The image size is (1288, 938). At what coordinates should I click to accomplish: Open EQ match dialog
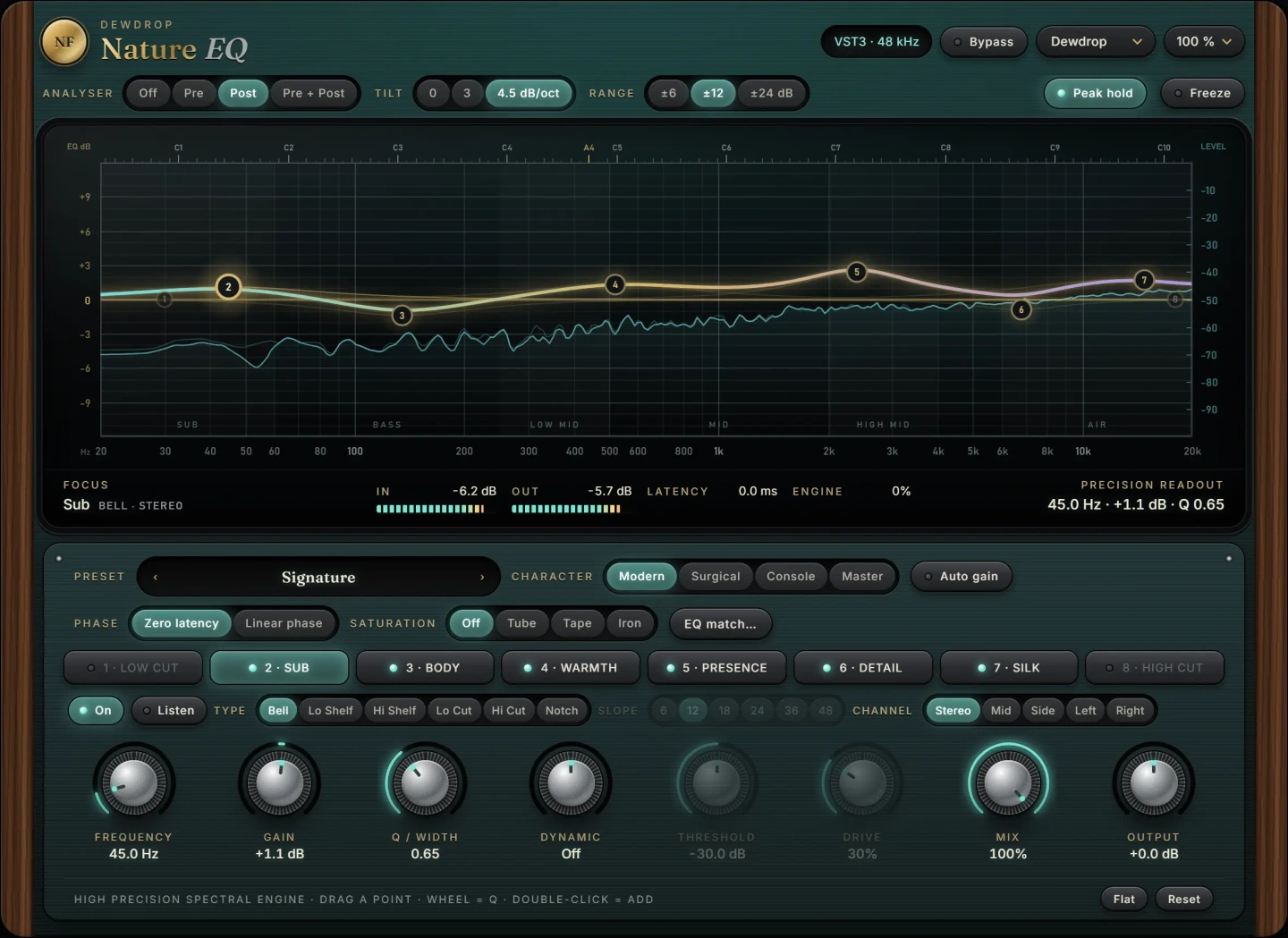[720, 624]
